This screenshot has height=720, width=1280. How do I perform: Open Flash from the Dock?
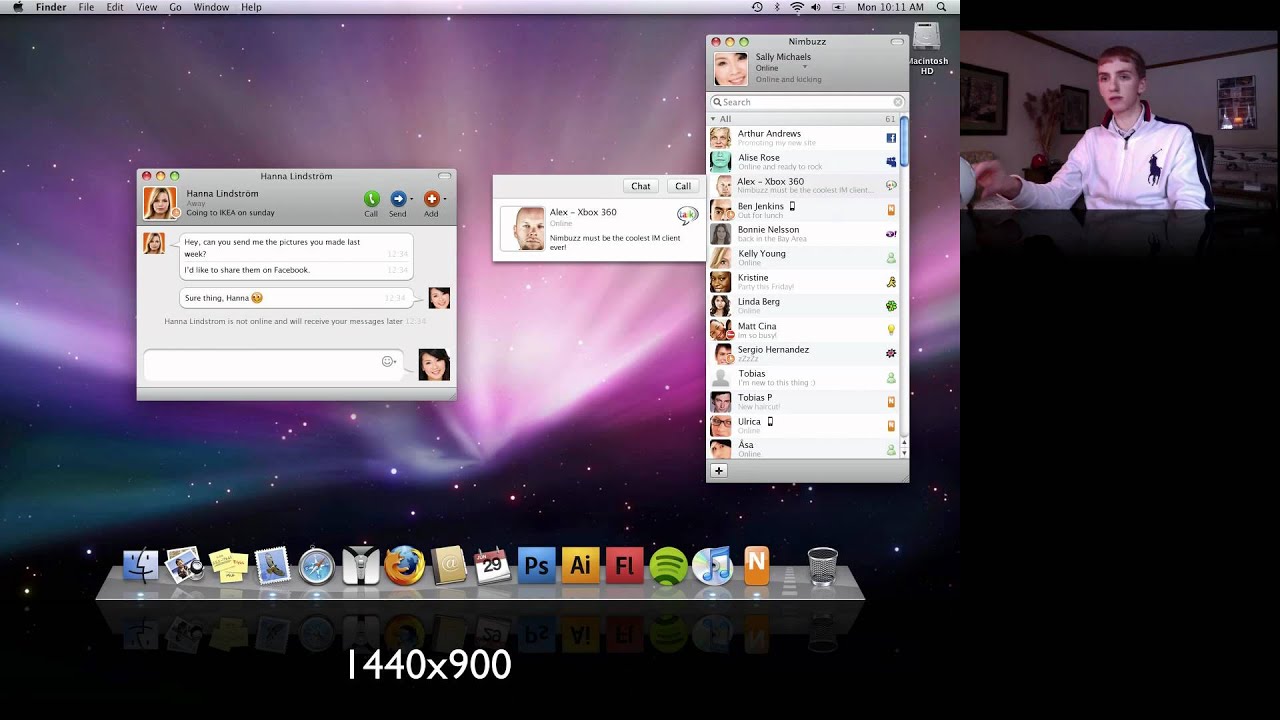click(x=624, y=566)
